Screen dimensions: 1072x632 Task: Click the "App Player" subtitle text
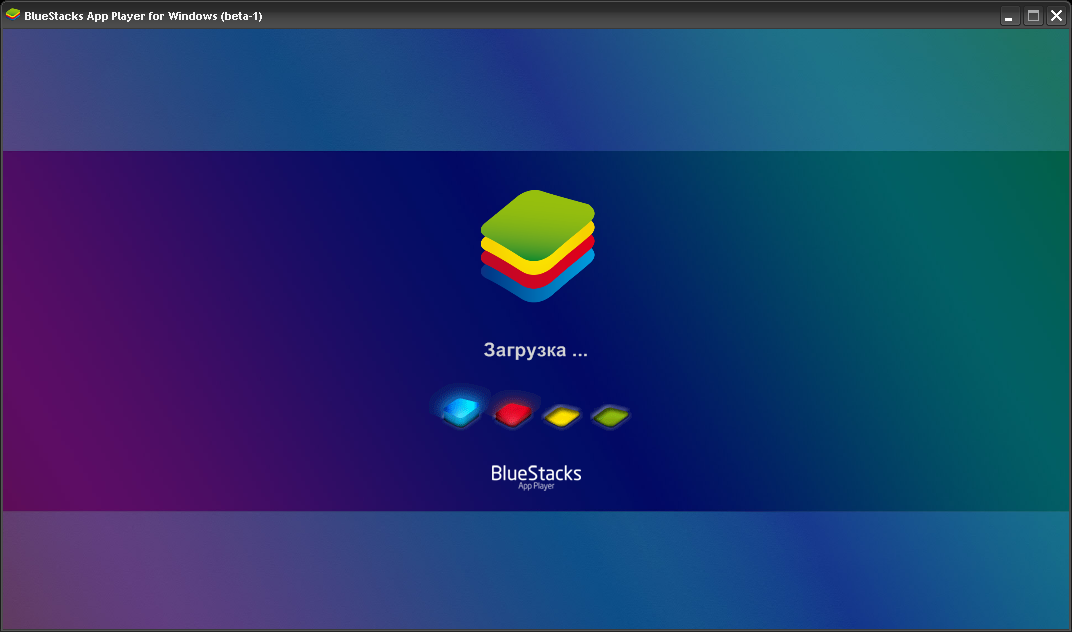point(536,487)
